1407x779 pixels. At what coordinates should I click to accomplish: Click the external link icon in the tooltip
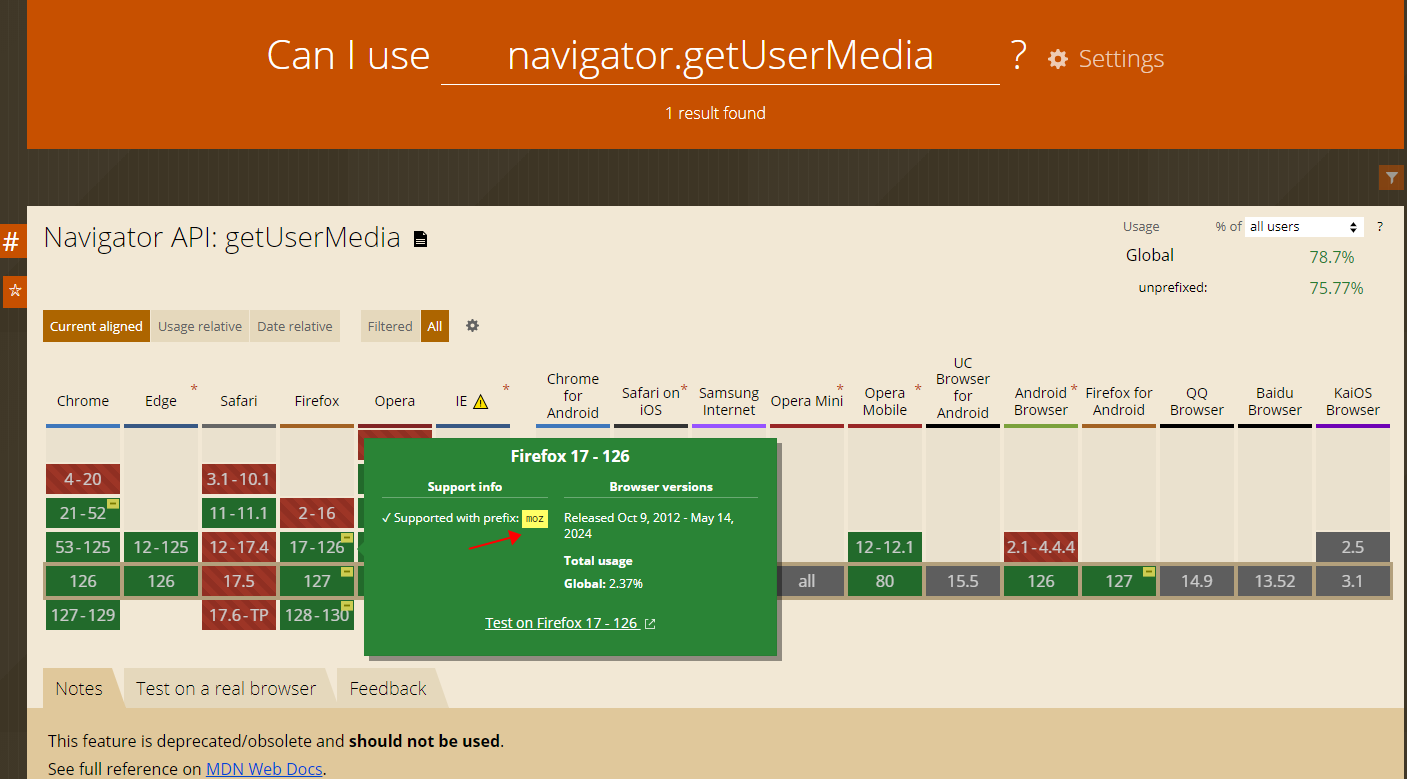pyautogui.click(x=650, y=624)
